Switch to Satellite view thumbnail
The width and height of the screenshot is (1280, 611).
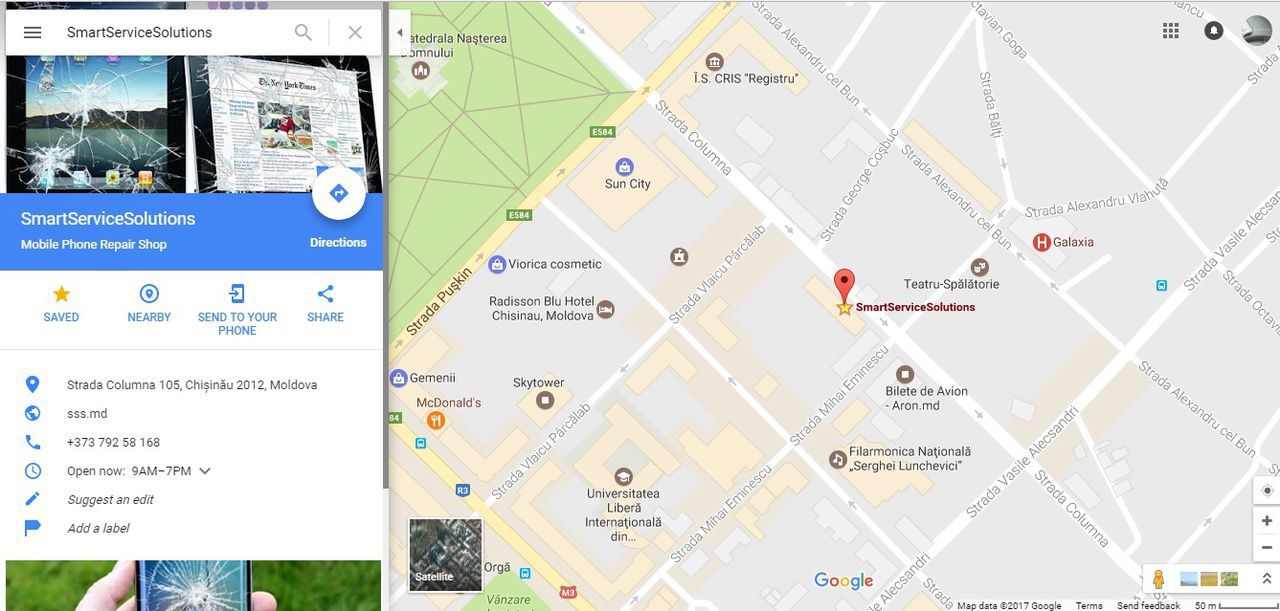(446, 554)
